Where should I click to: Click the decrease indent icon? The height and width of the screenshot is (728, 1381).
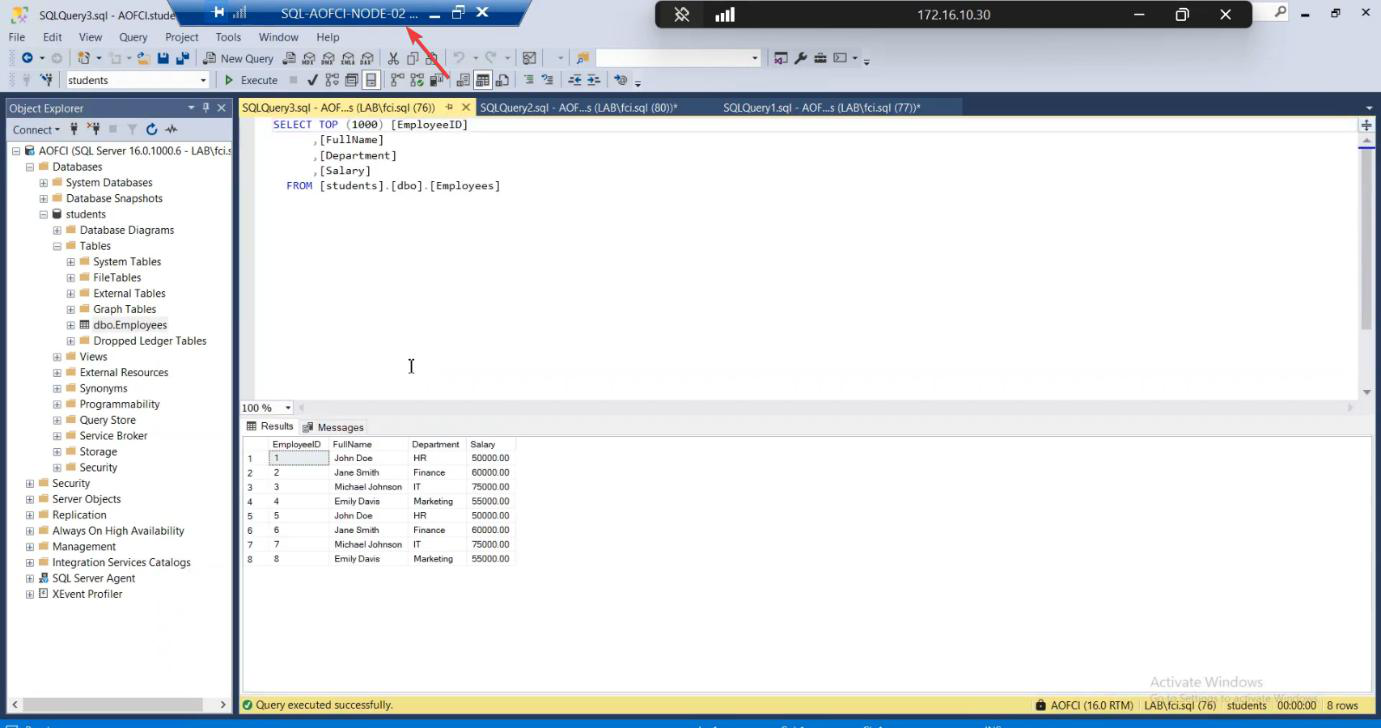(575, 80)
